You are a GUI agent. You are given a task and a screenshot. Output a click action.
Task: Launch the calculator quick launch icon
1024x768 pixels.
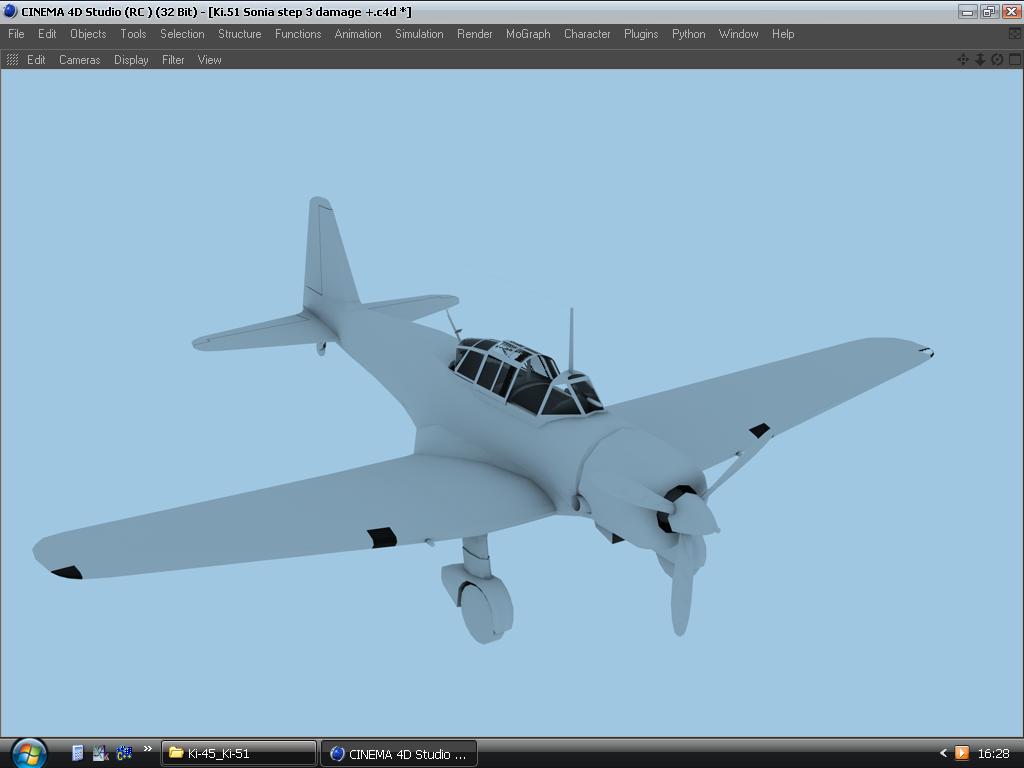pos(78,753)
